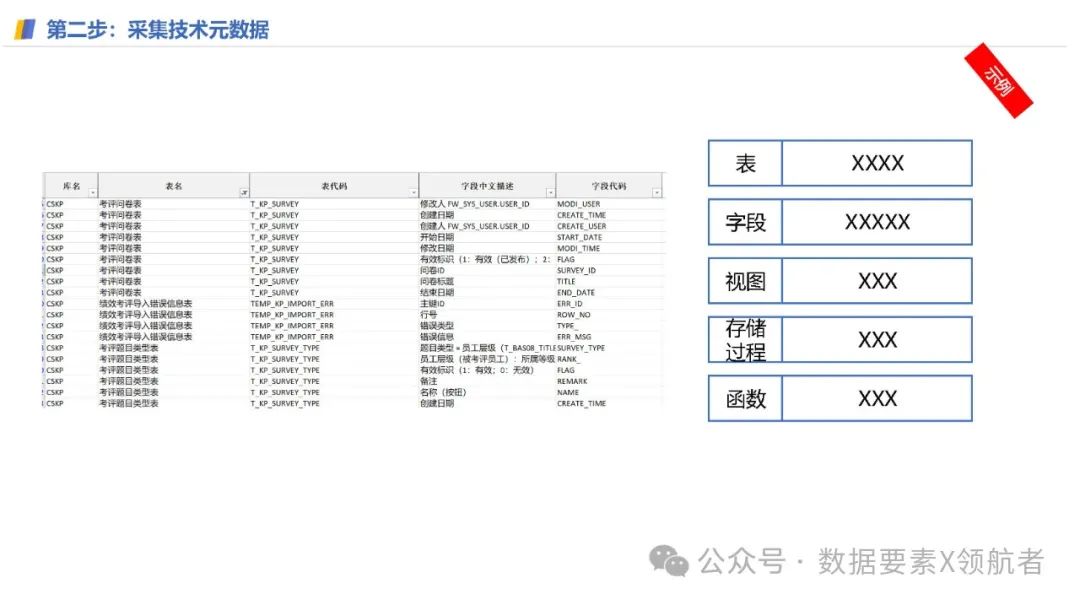Image resolution: width=1080 pixels, height=605 pixels.
Task: Select the 字段代码 header cell
Action: pos(609,186)
